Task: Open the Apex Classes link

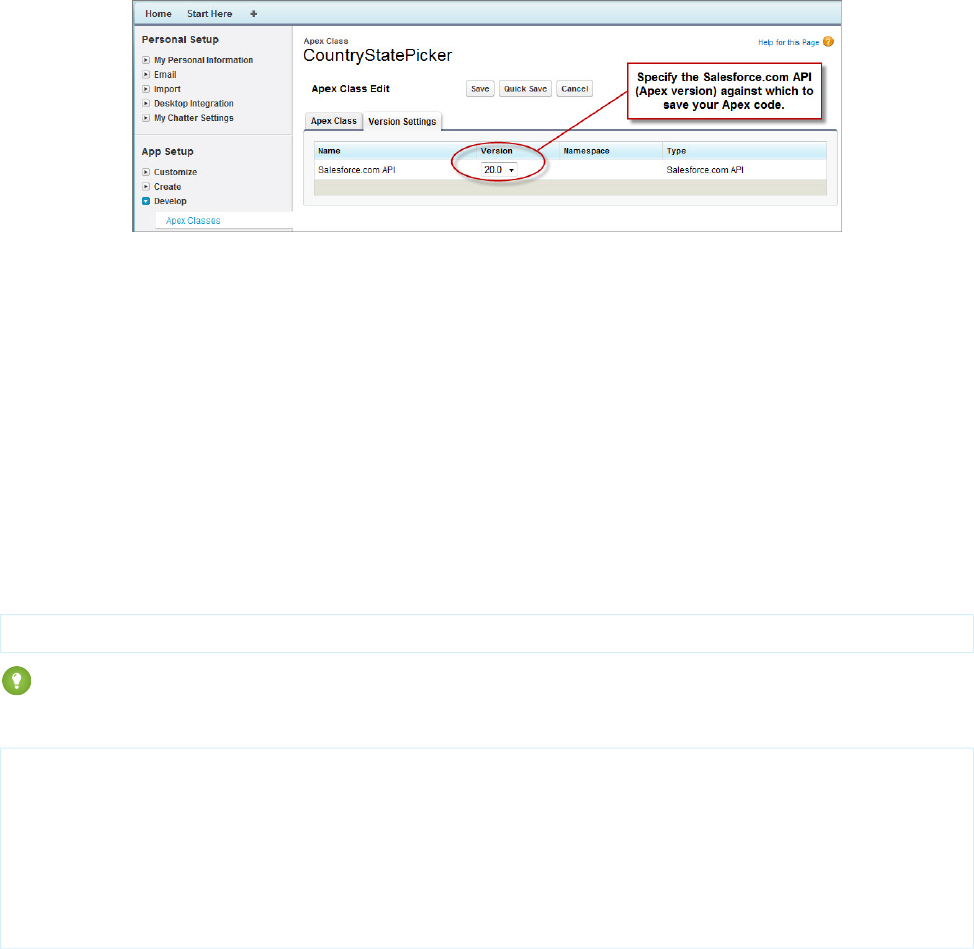Action: [193, 220]
